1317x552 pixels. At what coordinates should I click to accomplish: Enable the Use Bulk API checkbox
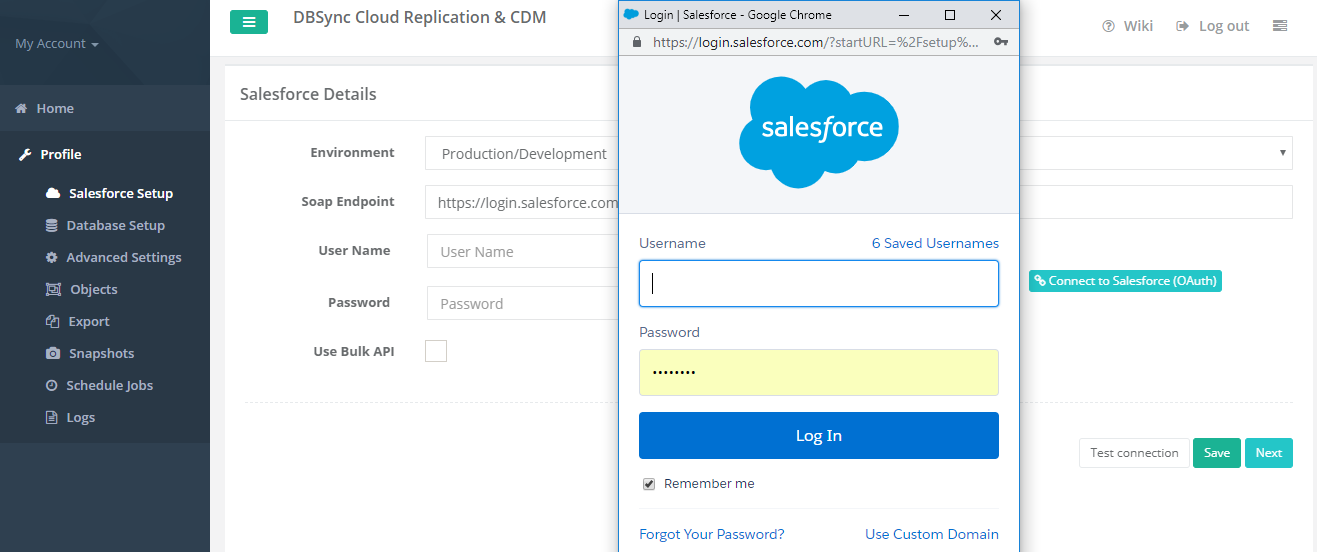[436, 351]
